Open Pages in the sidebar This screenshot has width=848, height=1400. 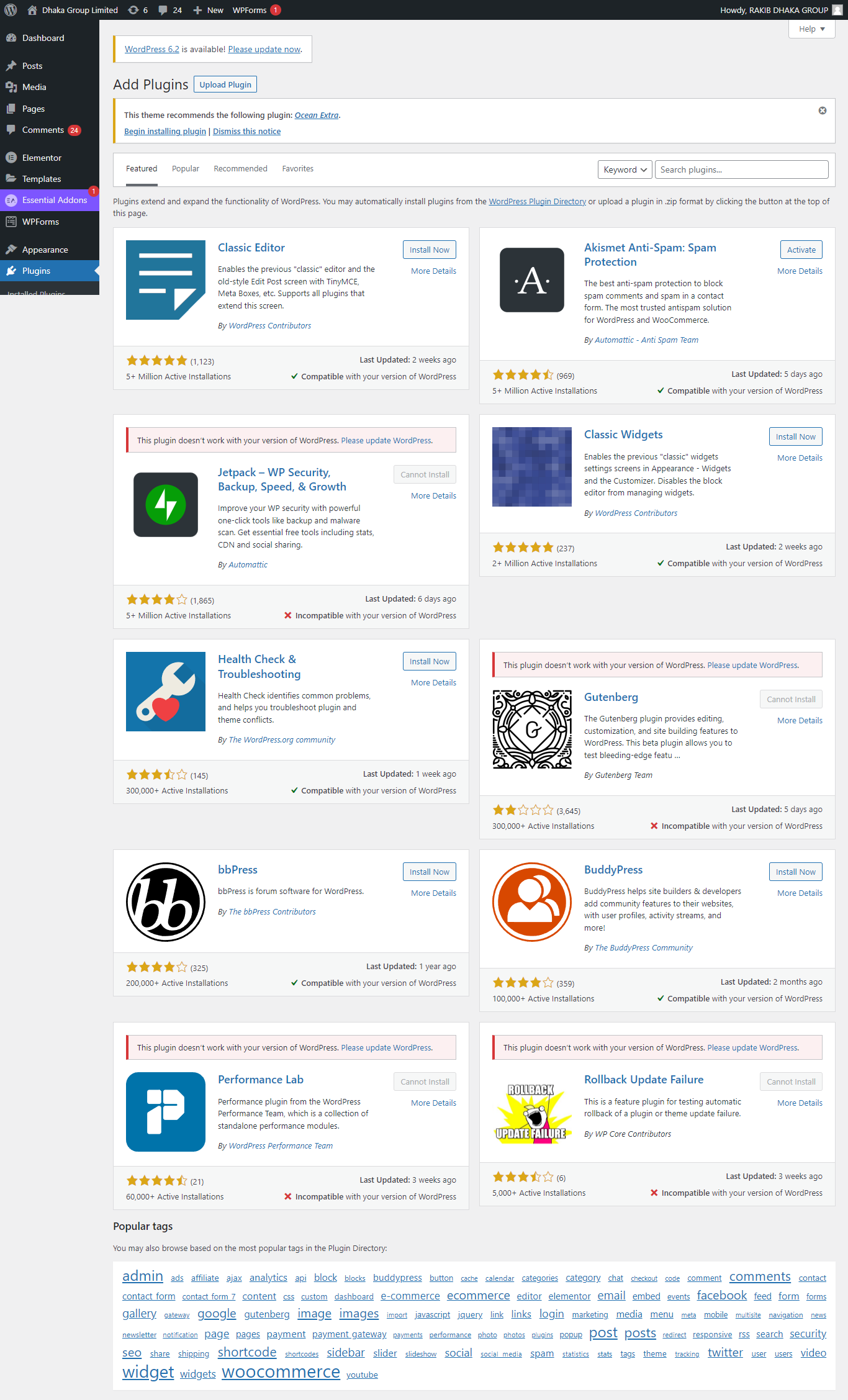34,109
